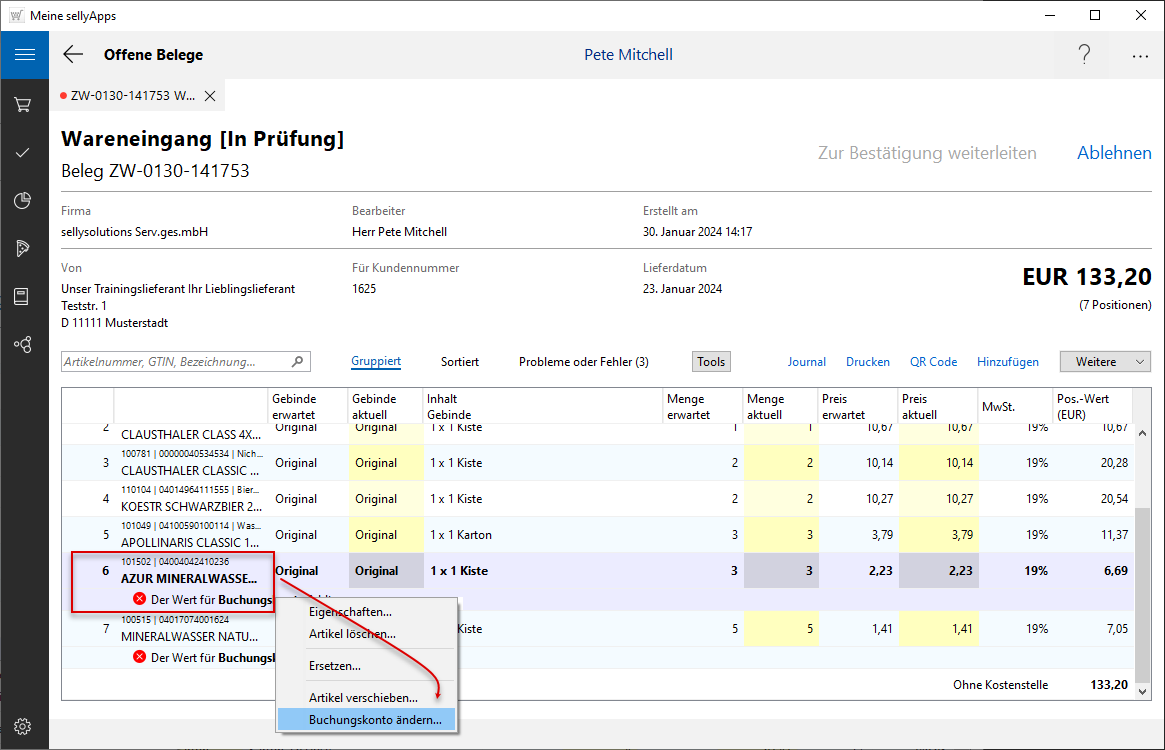
Task: Open the hamburger navigation menu
Action: [24, 55]
